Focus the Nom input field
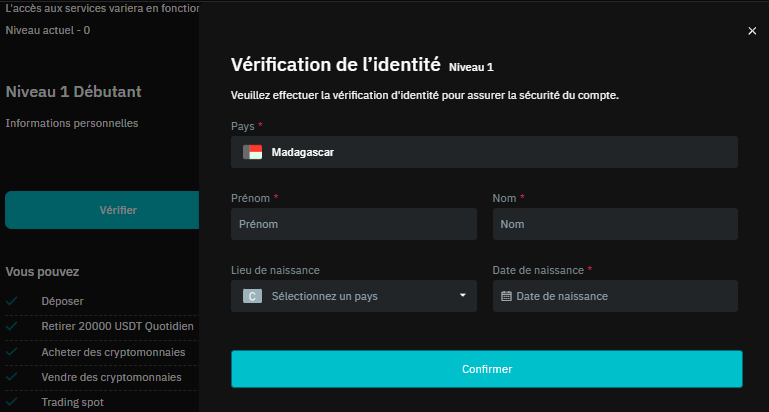Image resolution: width=769 pixels, height=412 pixels. point(614,225)
